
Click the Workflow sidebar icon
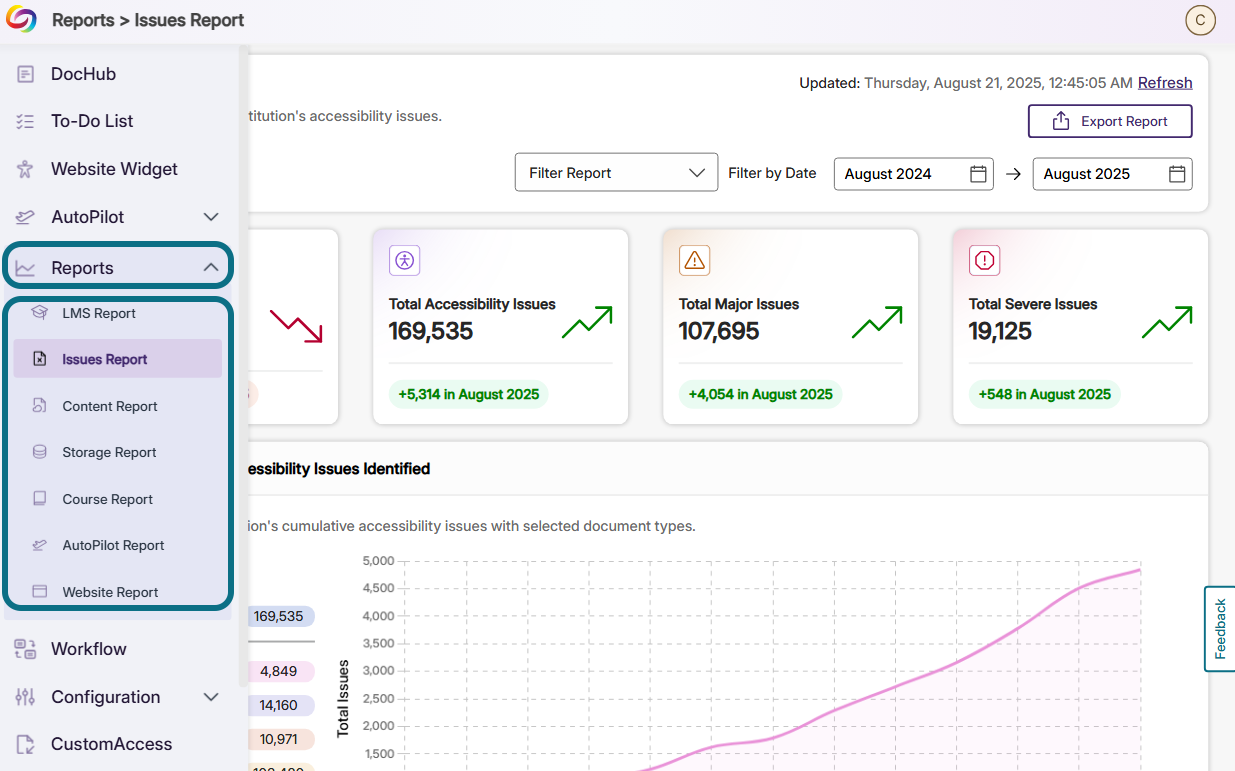(26, 649)
